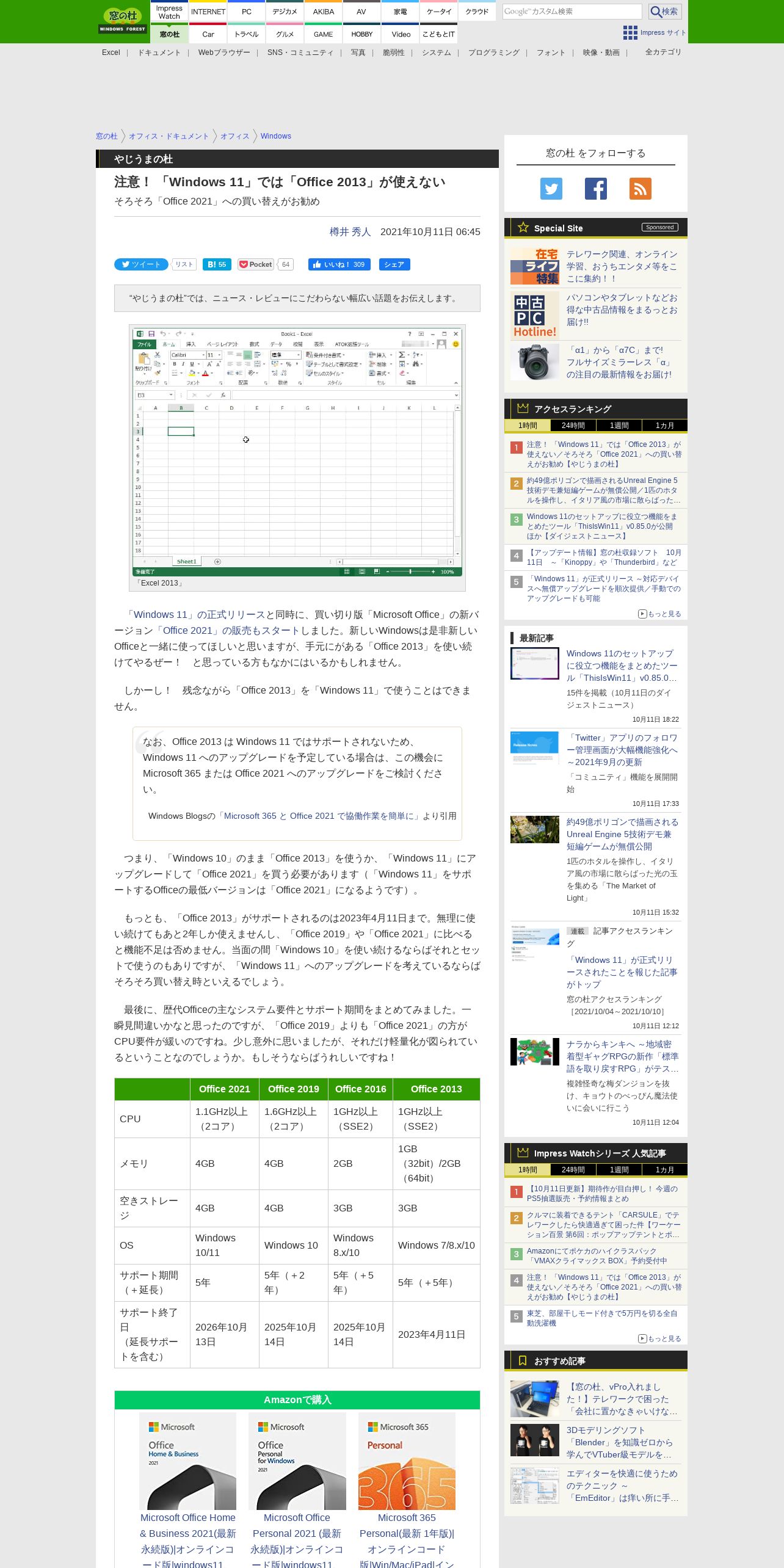Open Microsoft 365 と Office 2021 blog link
Screen dimensions: 784x1568
pos(319,816)
